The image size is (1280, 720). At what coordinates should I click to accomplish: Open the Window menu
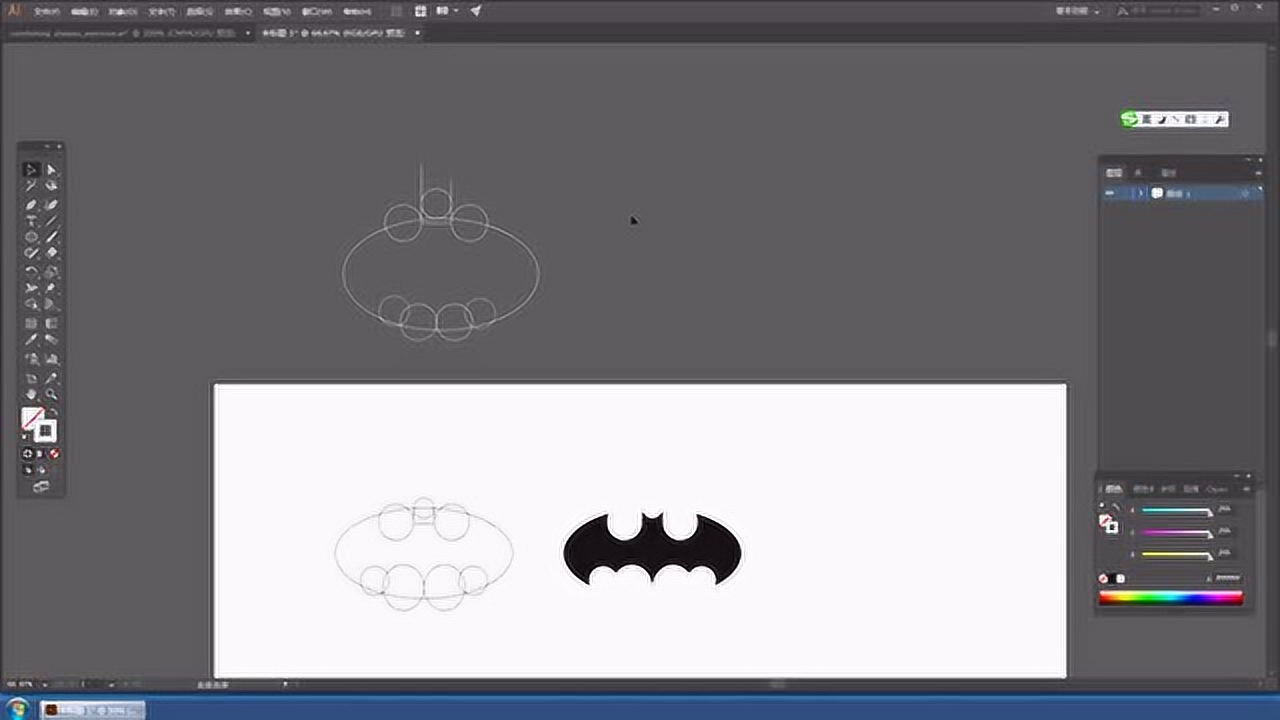[317, 11]
